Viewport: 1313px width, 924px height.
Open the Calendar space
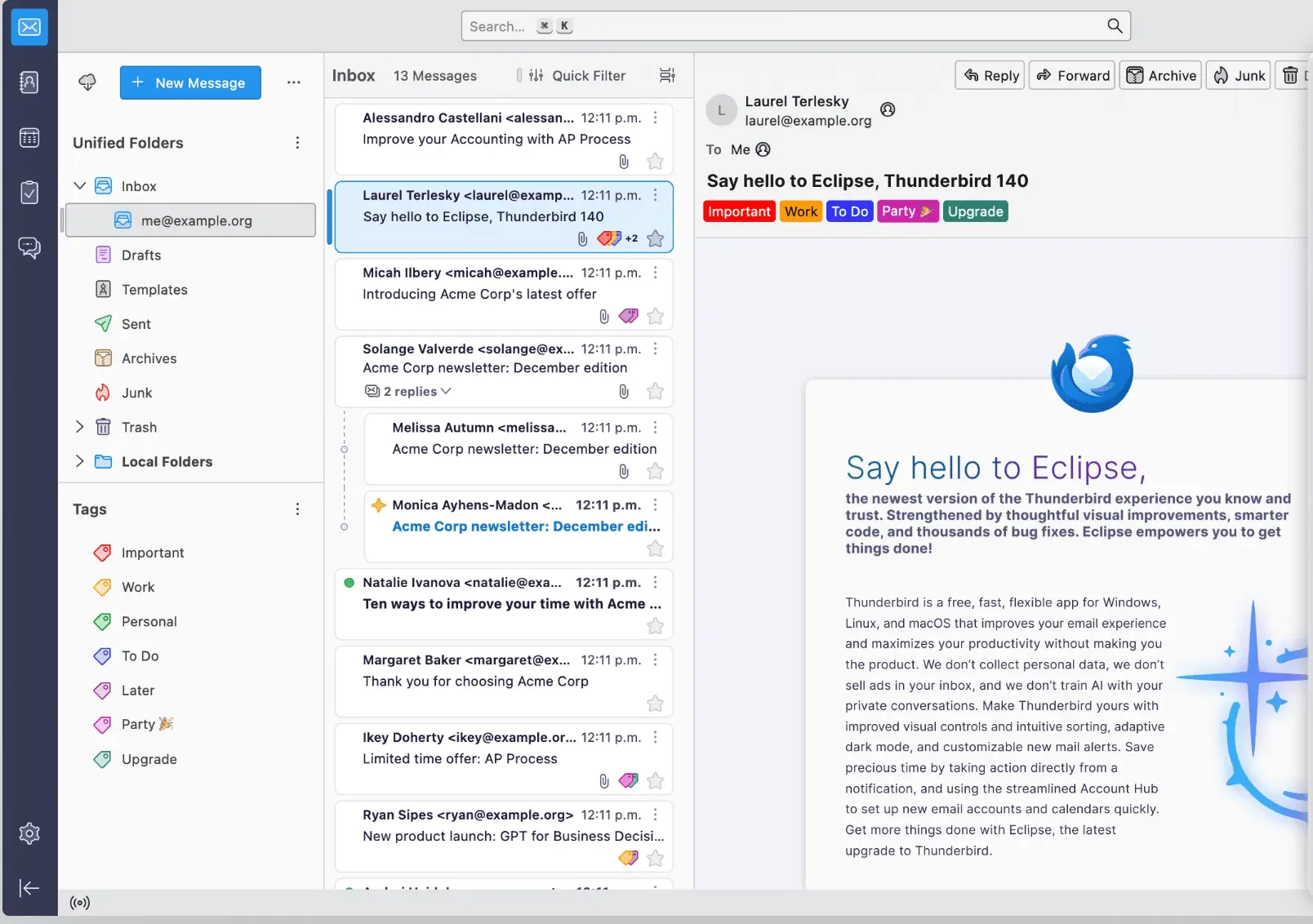(x=29, y=138)
